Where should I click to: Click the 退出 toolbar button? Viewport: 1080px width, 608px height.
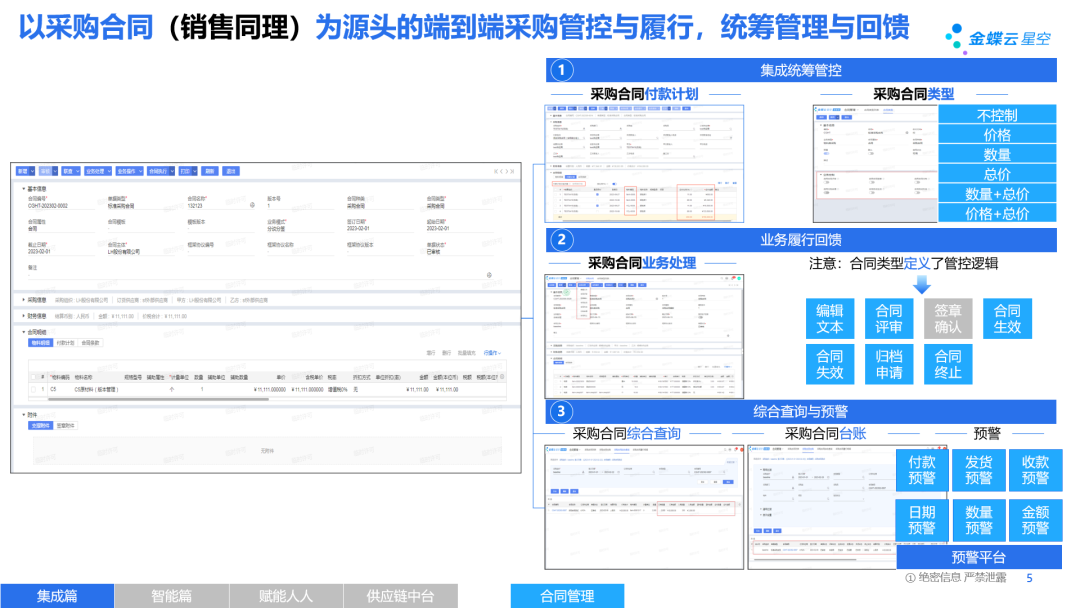coord(231,171)
